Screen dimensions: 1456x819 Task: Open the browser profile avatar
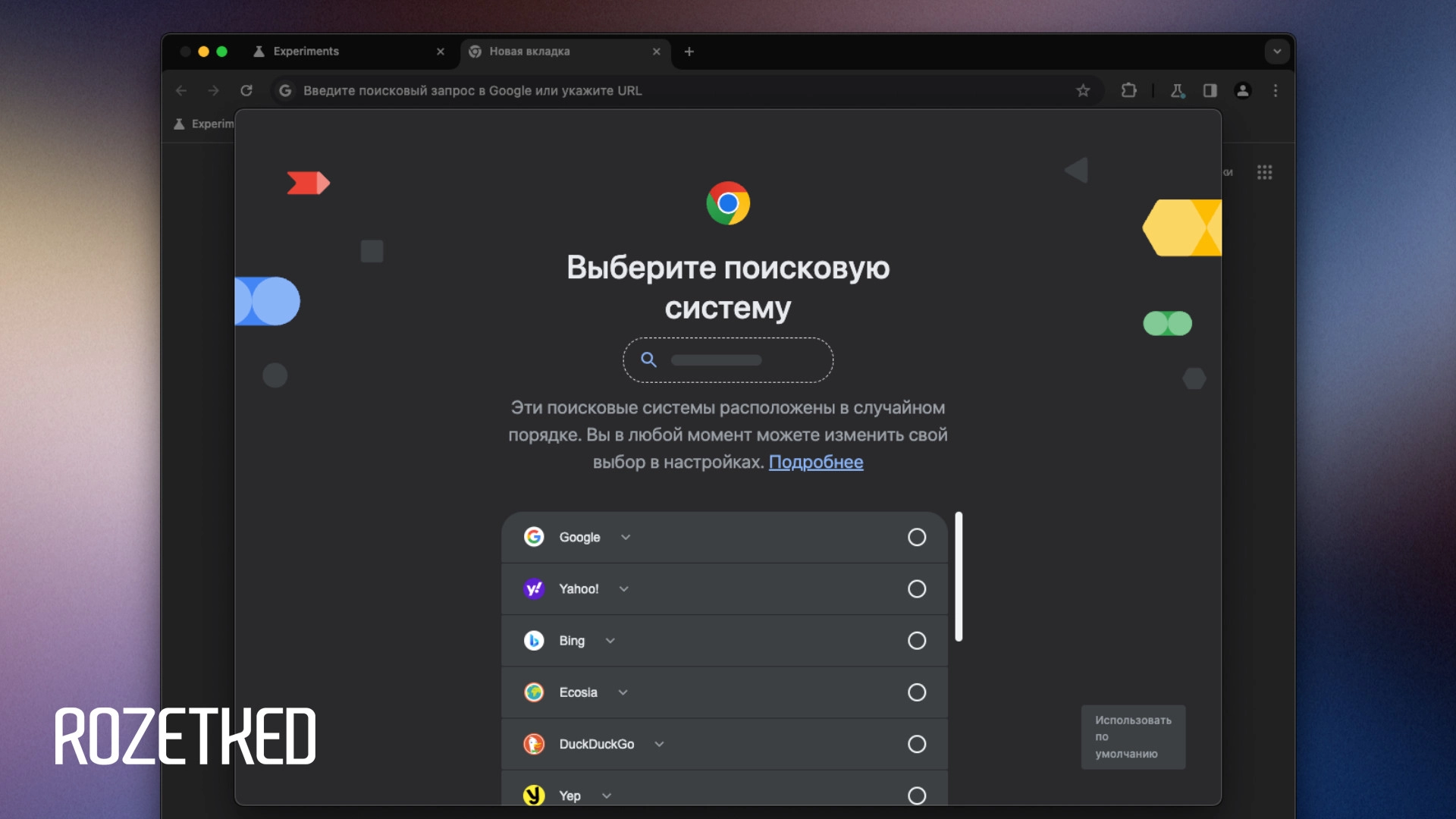click(x=1243, y=90)
